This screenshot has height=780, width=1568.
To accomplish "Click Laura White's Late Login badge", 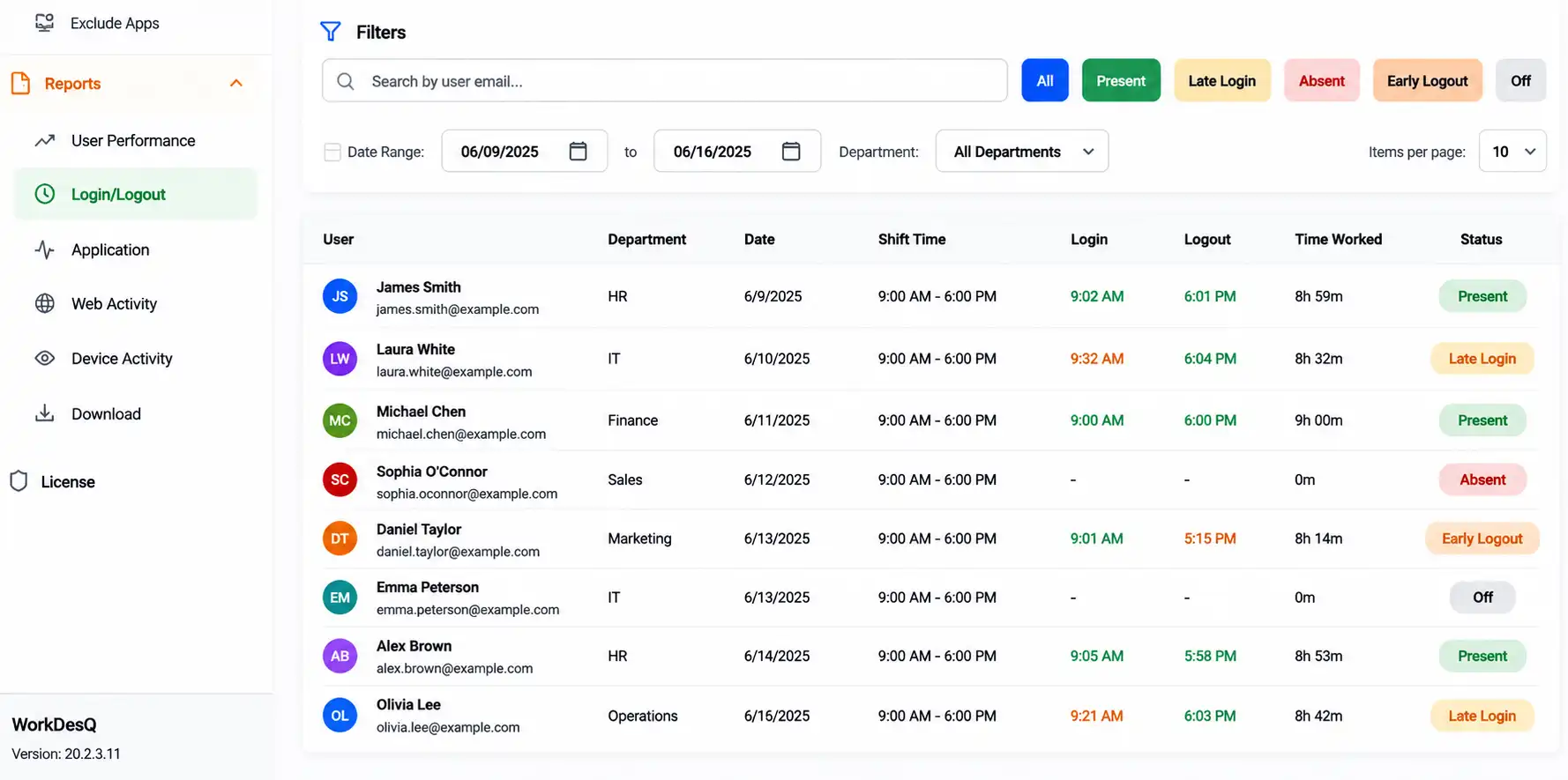I will (x=1482, y=359).
